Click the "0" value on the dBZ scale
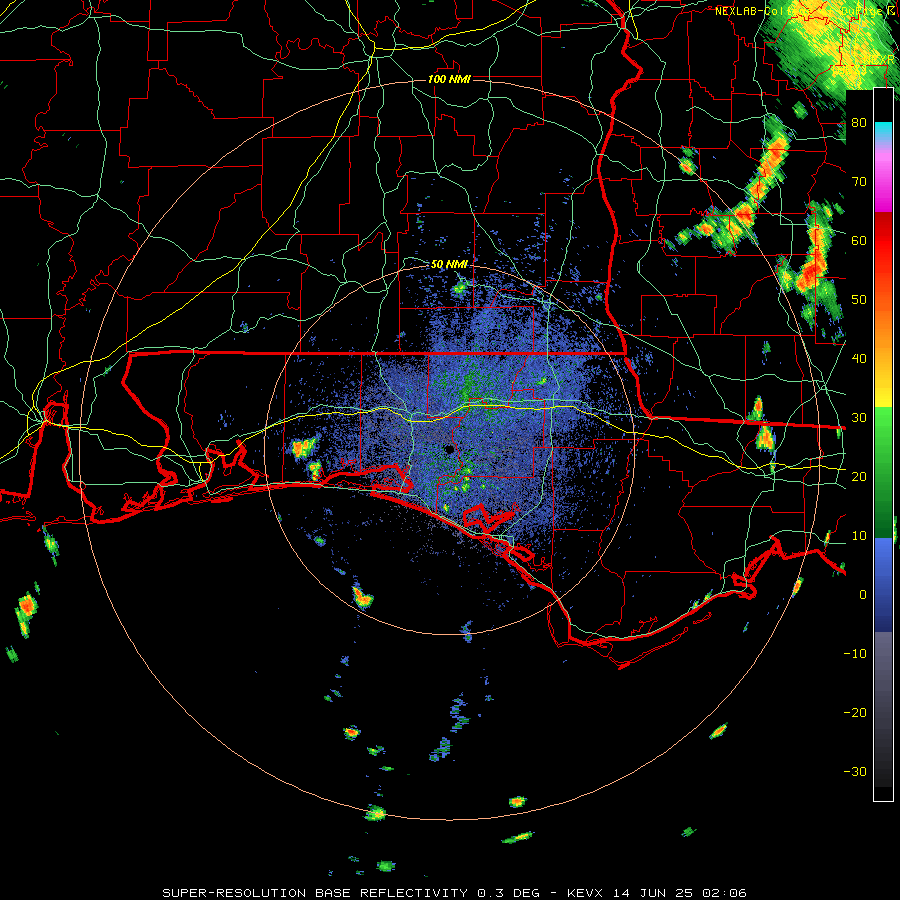 [863, 595]
